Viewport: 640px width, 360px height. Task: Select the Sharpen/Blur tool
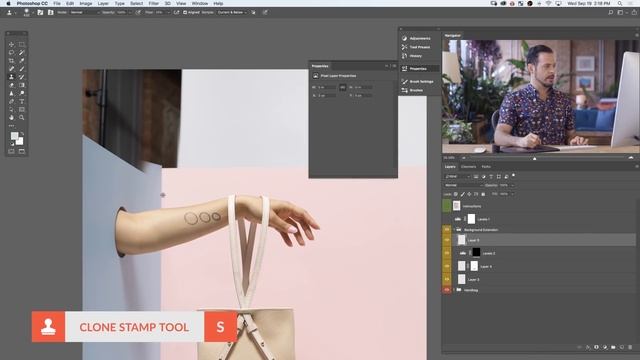pyautogui.click(x=11, y=93)
